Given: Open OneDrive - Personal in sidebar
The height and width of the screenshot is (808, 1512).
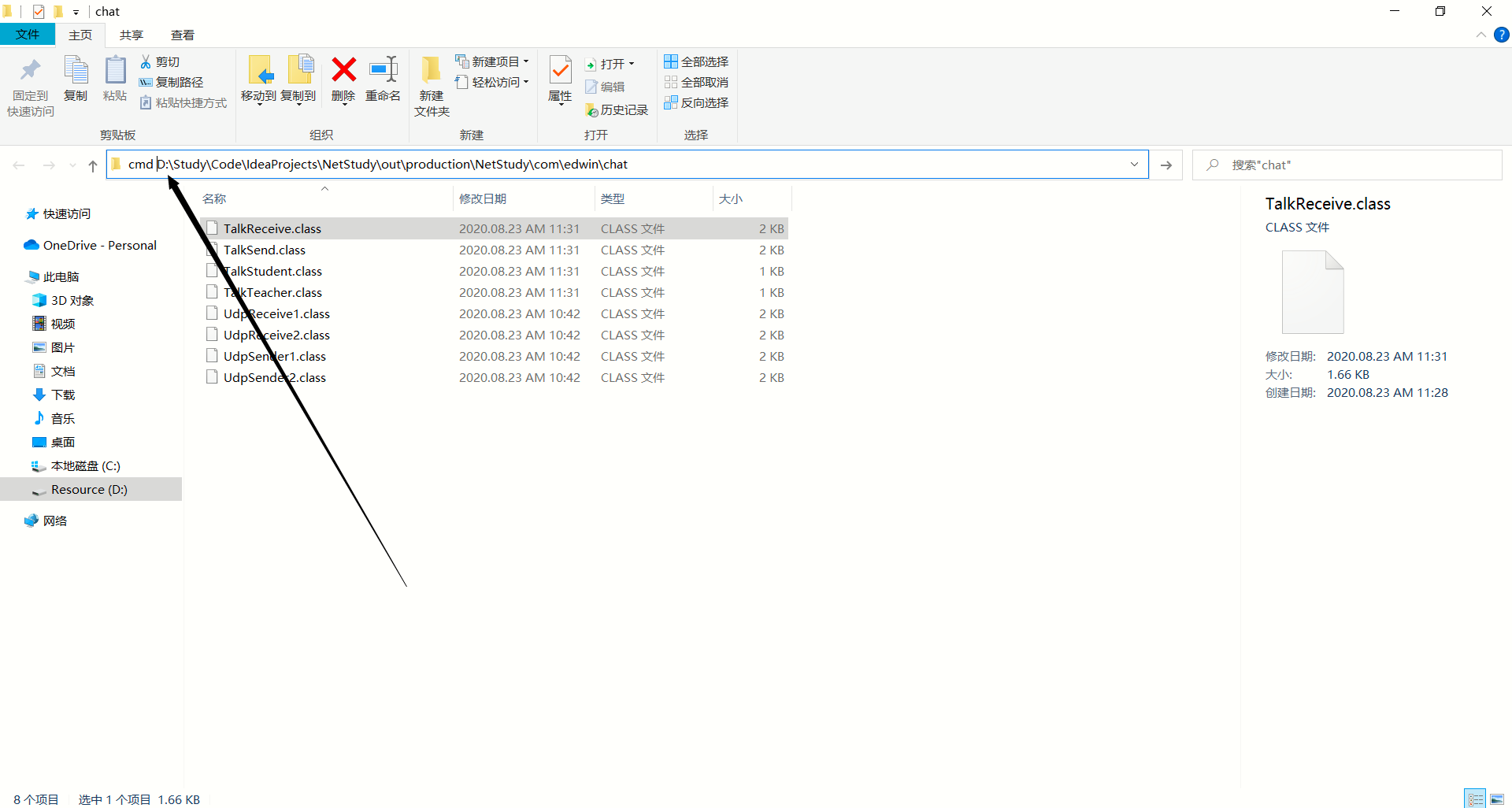Looking at the screenshot, I should click(91, 245).
